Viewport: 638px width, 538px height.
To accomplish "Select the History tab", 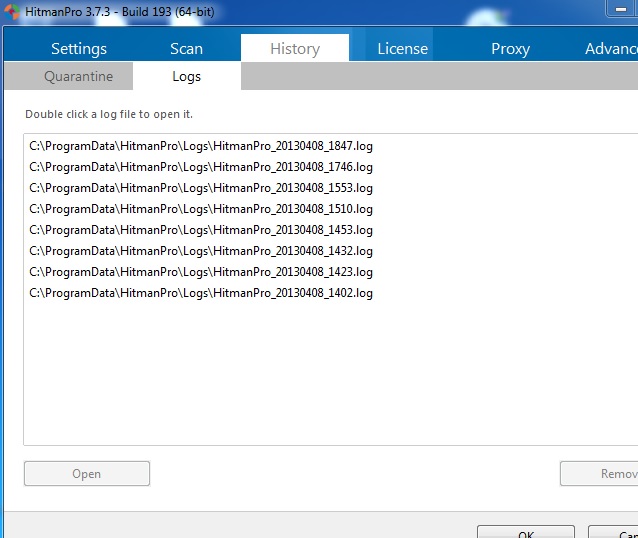I will click(x=295, y=48).
